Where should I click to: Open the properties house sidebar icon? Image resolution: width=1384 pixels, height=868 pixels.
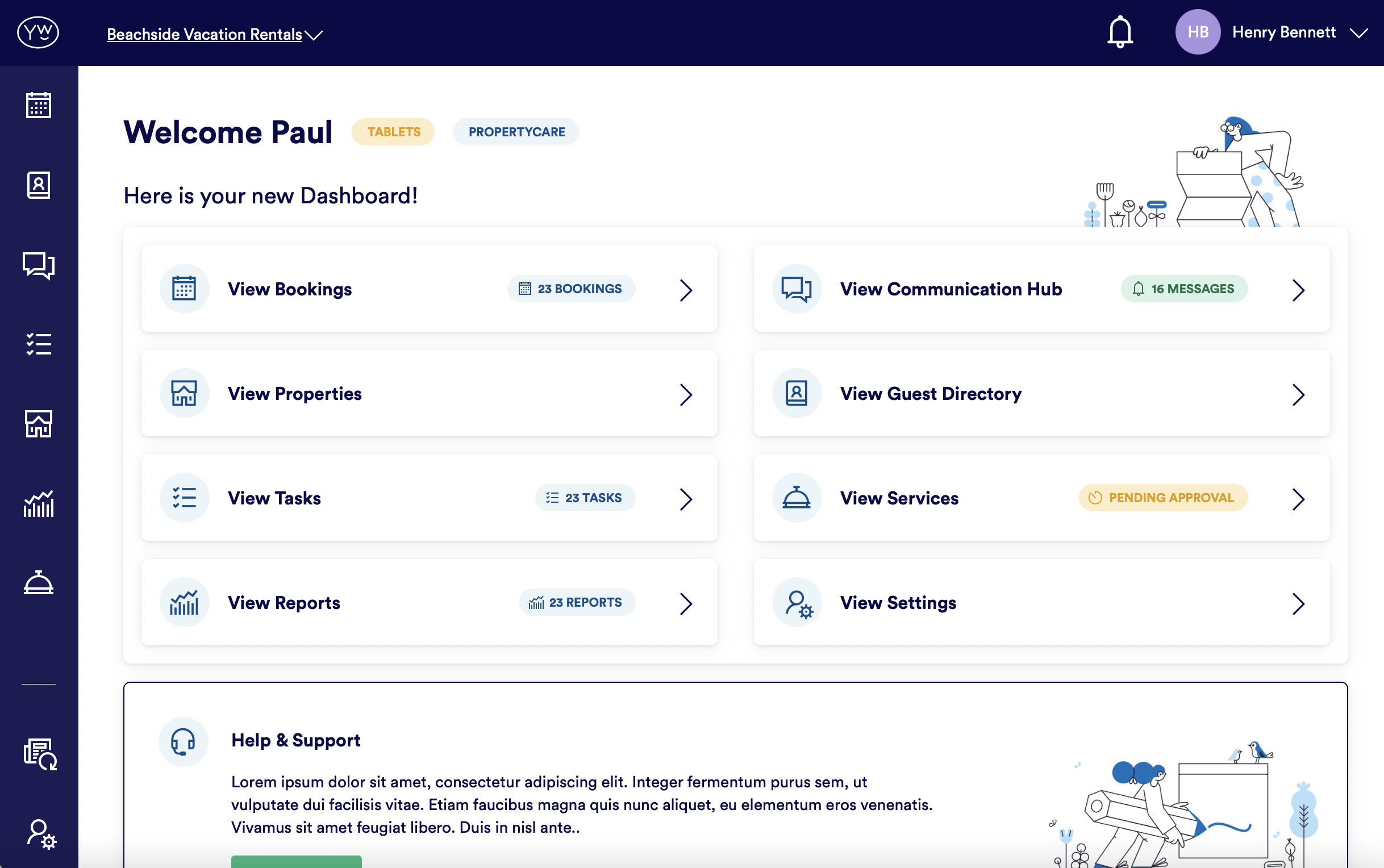(x=39, y=424)
